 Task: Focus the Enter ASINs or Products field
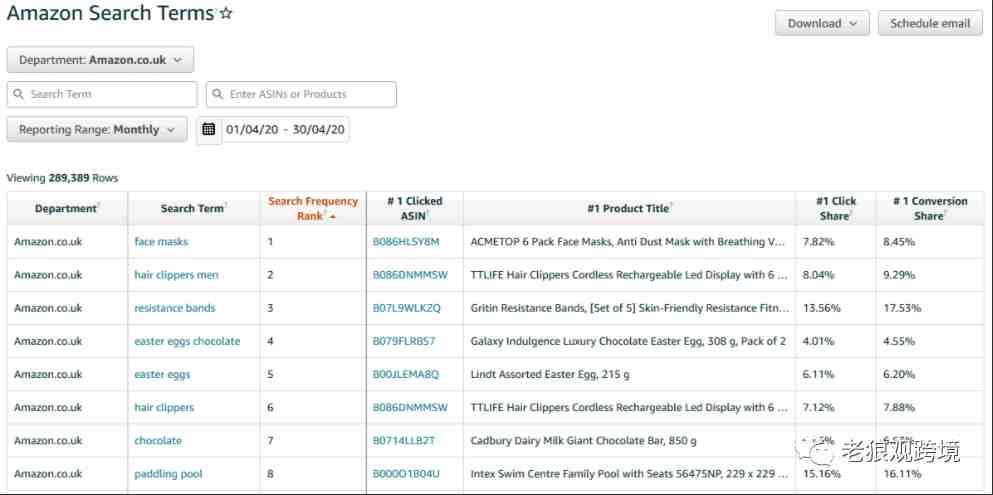[x=301, y=94]
